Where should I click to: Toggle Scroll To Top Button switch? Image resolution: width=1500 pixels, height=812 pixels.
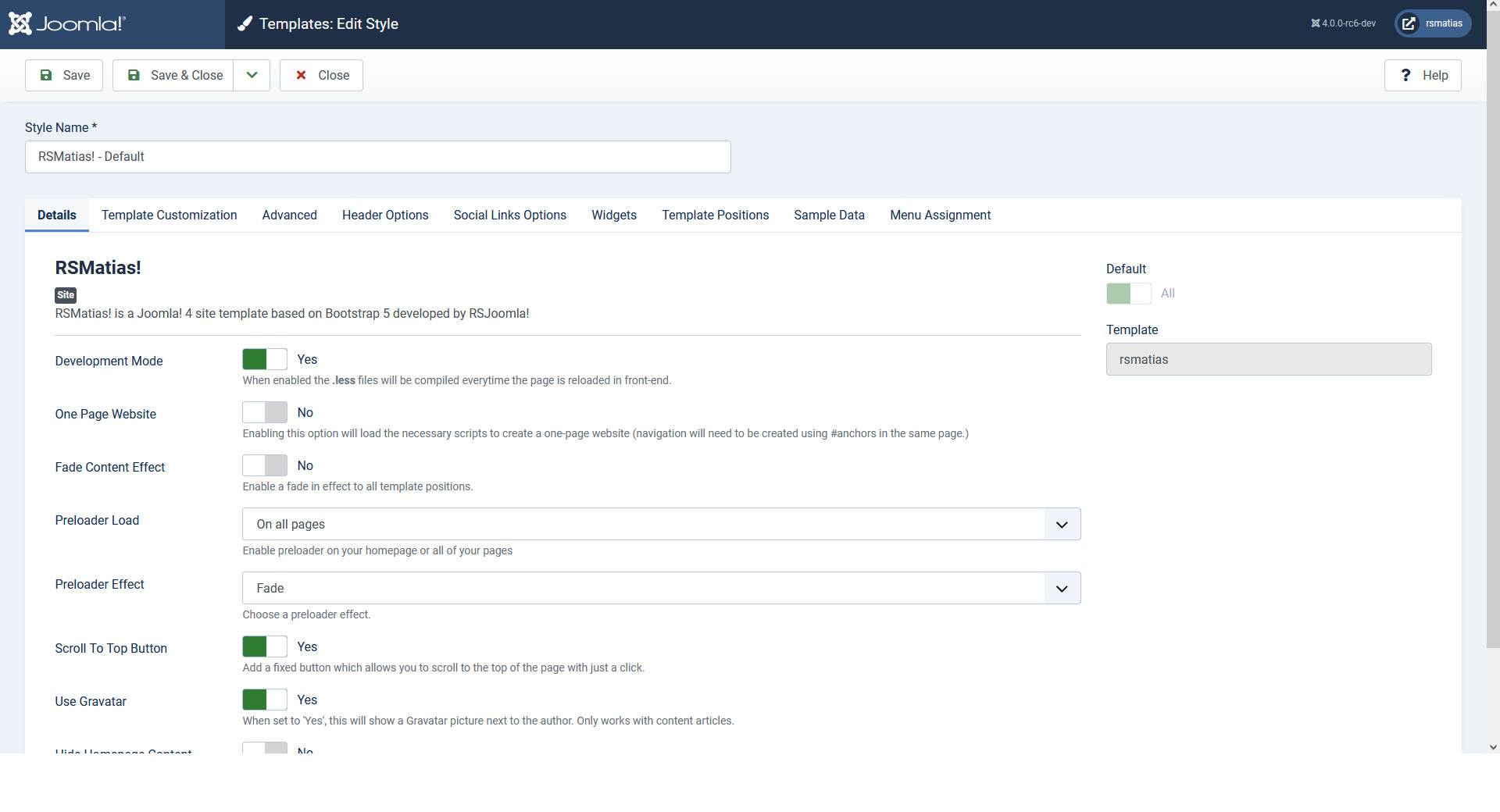point(265,646)
